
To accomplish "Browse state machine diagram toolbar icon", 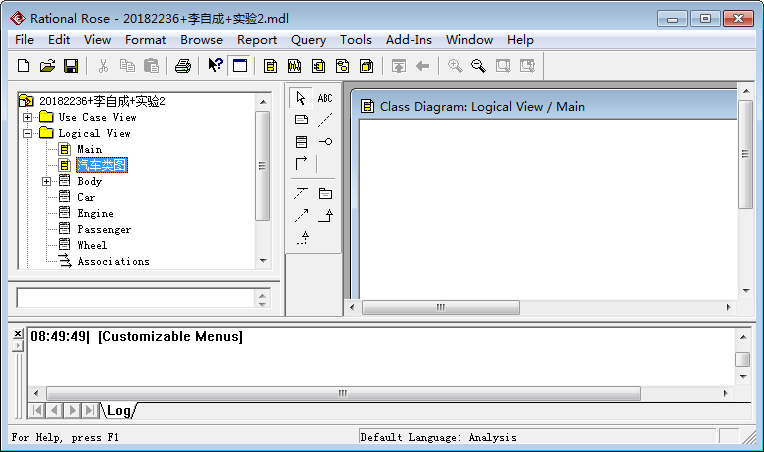I will (343, 66).
